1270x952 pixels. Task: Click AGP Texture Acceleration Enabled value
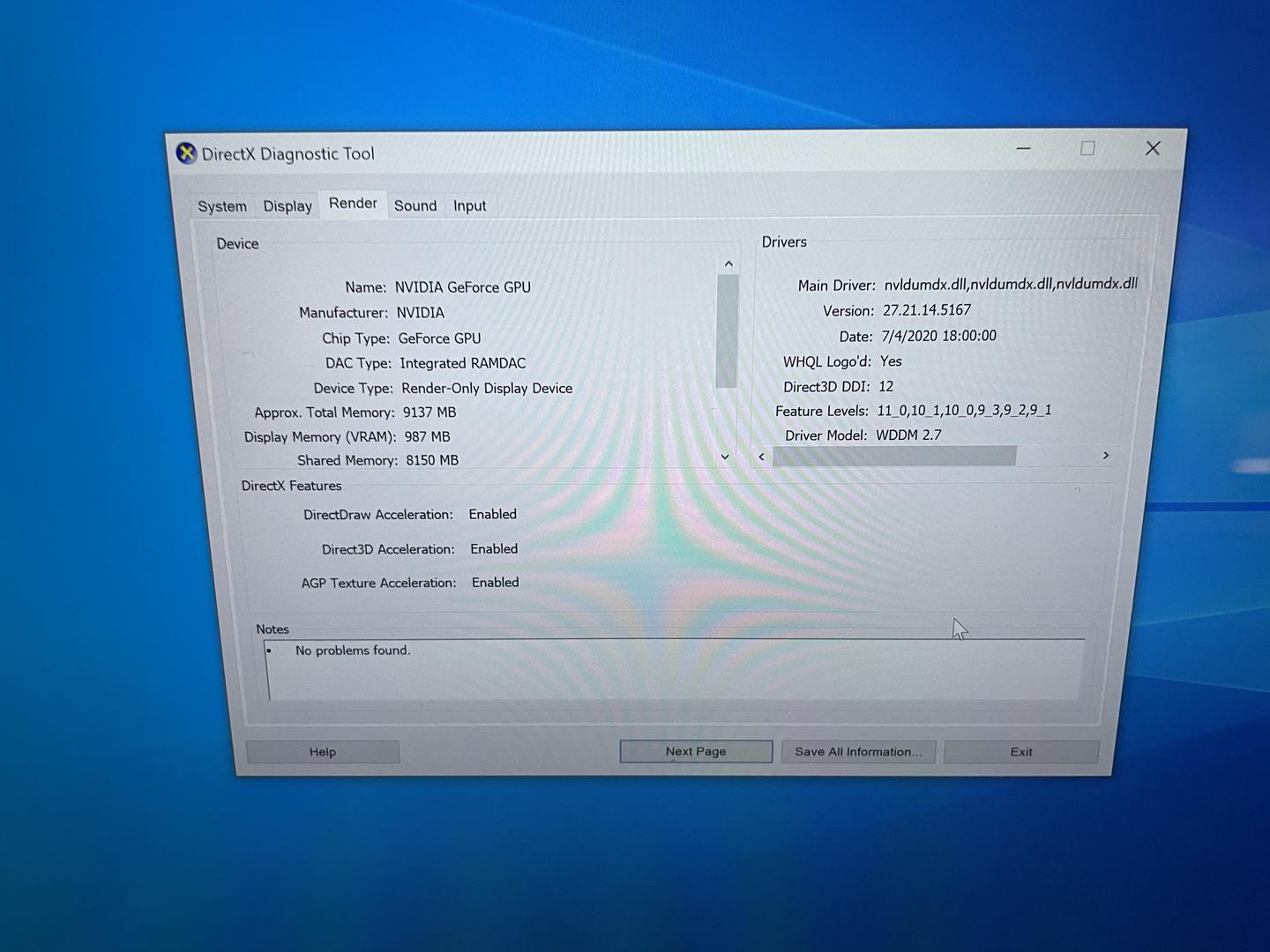point(496,582)
